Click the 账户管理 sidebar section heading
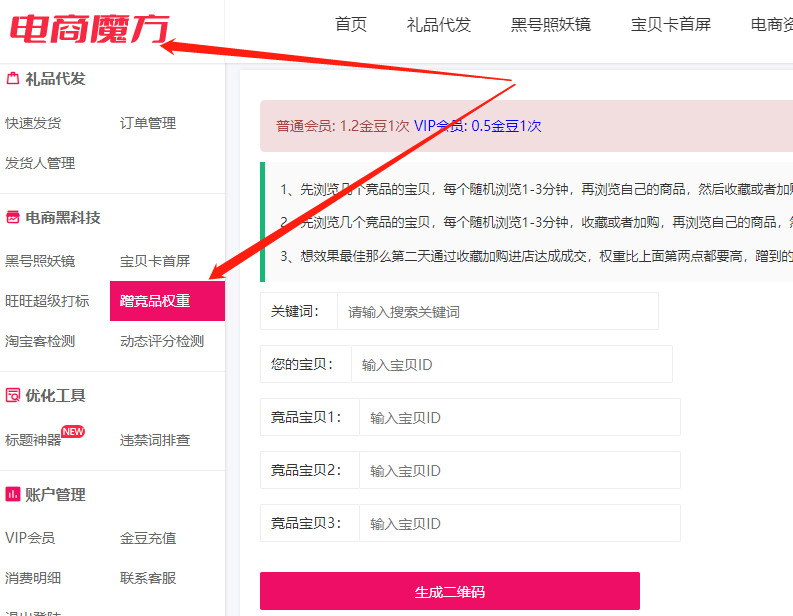Screen dimensions: 793x616 click(x=56, y=494)
